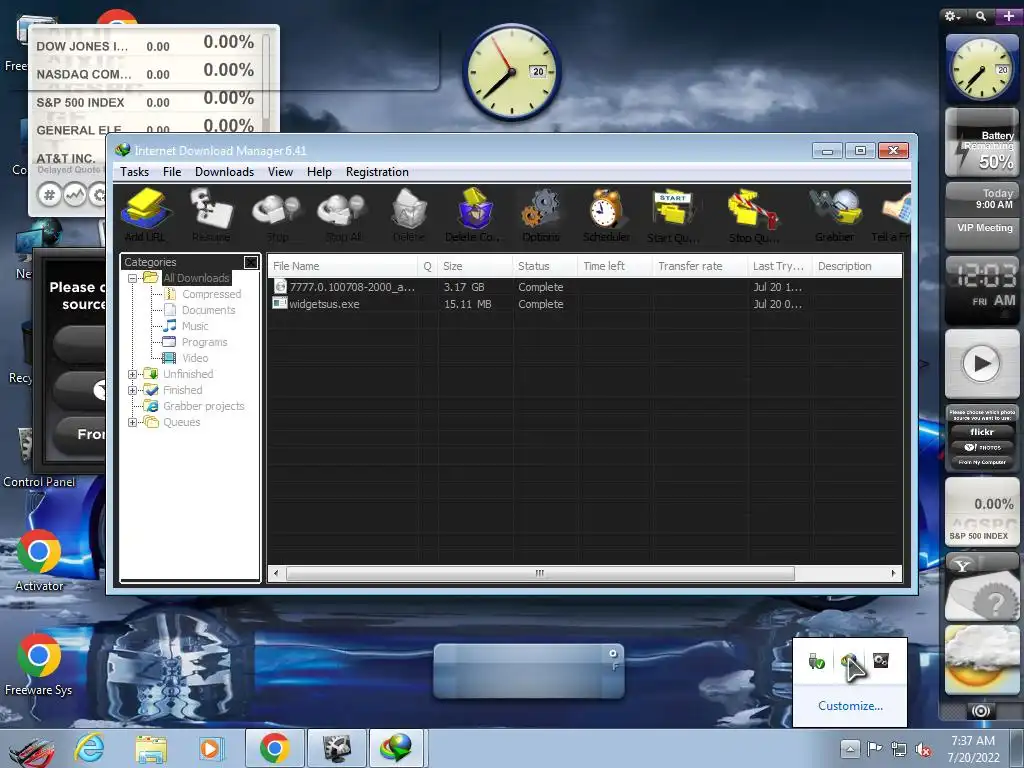1024x768 pixels.
Task: Open the Grabber tool icon
Action: [x=835, y=216]
